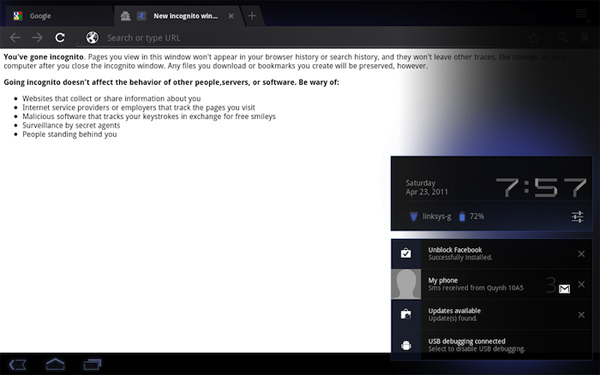The height and width of the screenshot is (375, 600).
Task: Open bookmarks with ribbon icon
Action: point(585,38)
